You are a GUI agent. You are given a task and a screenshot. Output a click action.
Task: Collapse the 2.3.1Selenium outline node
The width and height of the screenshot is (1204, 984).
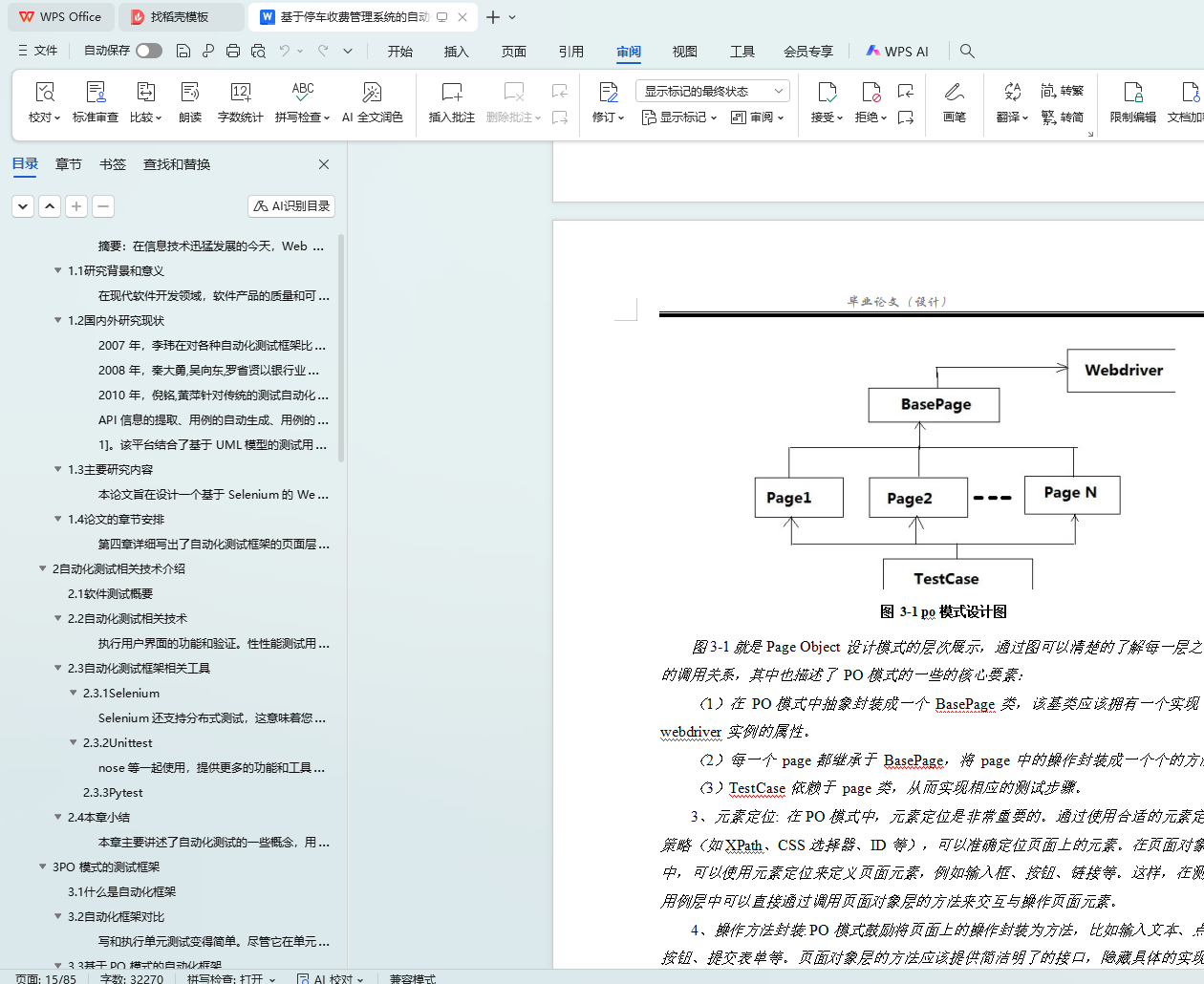click(x=74, y=693)
